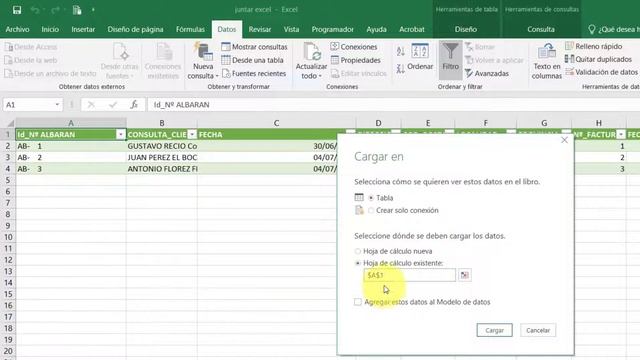Image resolution: width=640 pixels, height=360 pixels.
Task: Click Actualizar todo icon
Action: point(311,52)
